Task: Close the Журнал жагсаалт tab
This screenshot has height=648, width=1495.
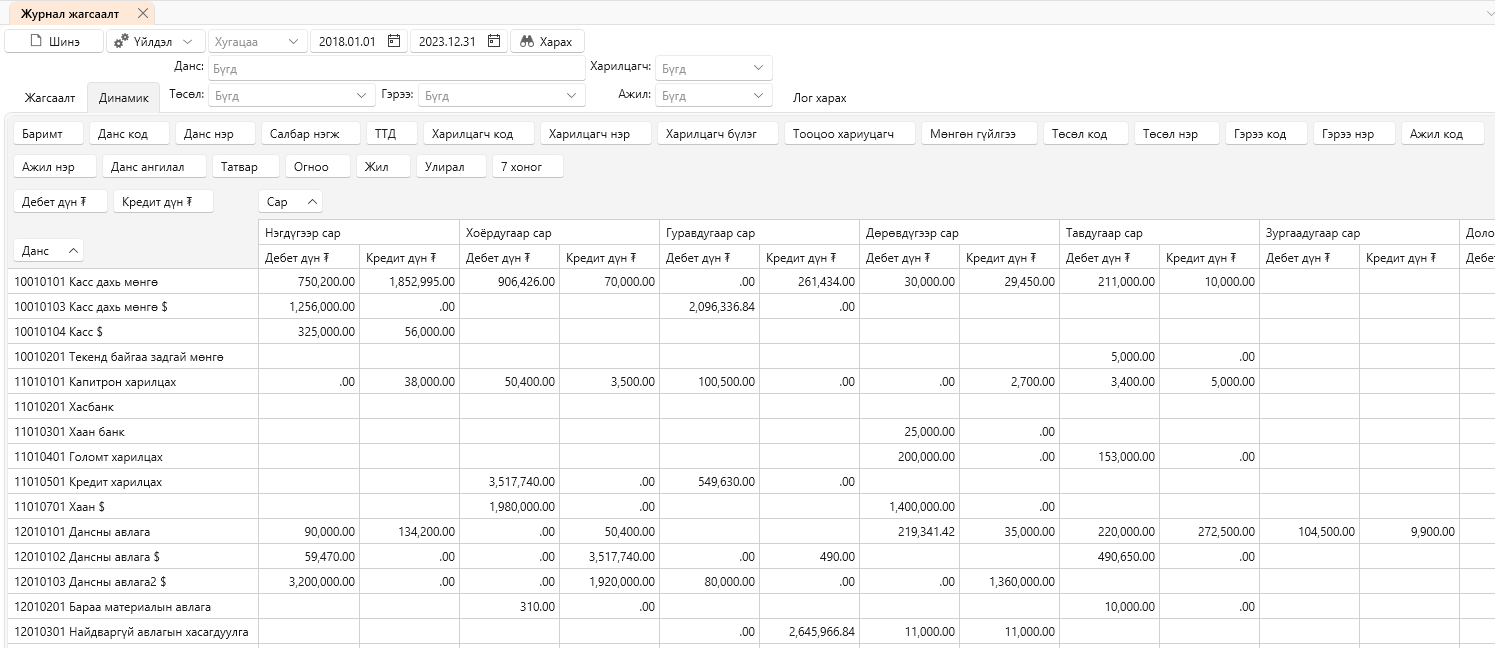Action: click(143, 13)
